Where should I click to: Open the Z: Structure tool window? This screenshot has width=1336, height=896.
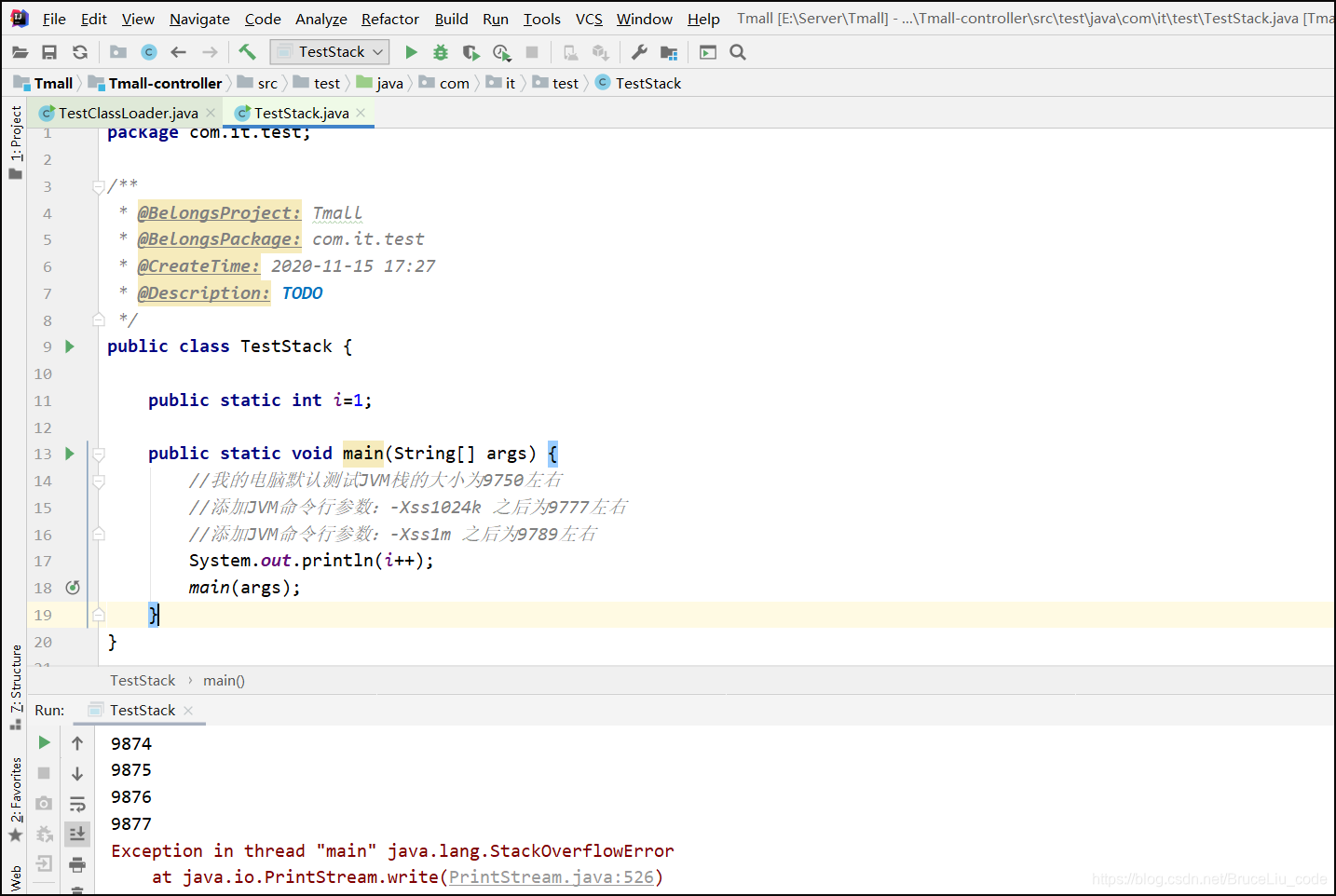[x=16, y=686]
